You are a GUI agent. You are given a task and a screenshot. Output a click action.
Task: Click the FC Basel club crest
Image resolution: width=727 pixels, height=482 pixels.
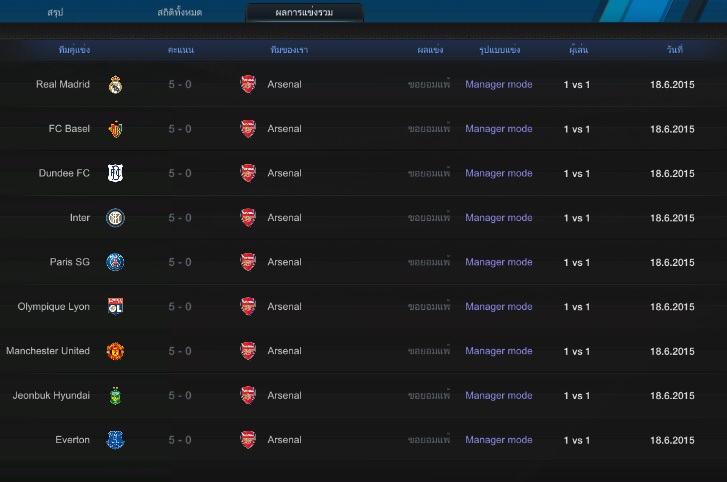[115, 129]
